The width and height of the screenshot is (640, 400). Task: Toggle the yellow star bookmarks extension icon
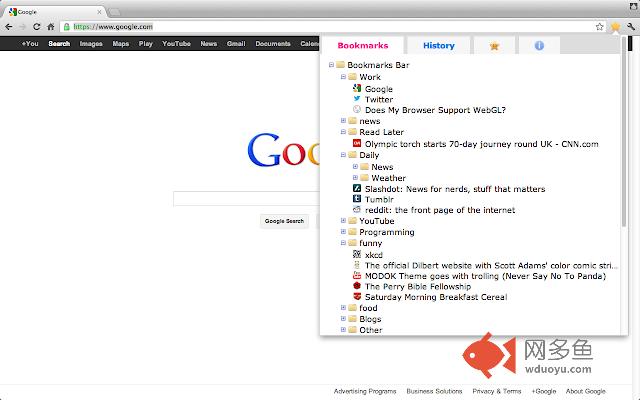[x=615, y=27]
